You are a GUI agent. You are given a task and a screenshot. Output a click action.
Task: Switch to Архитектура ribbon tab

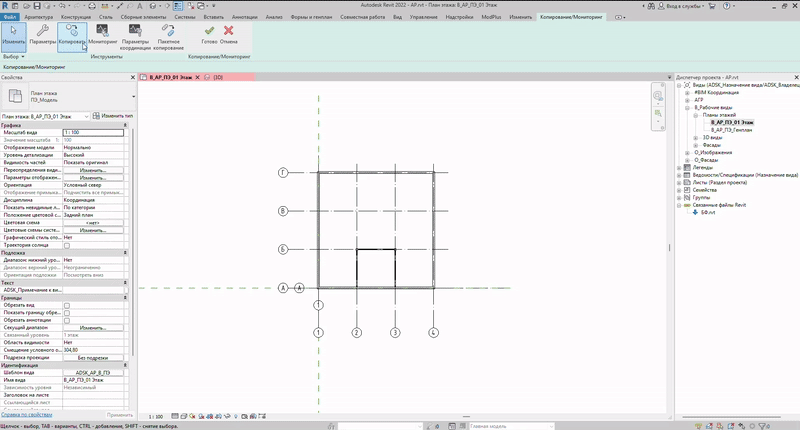38,17
